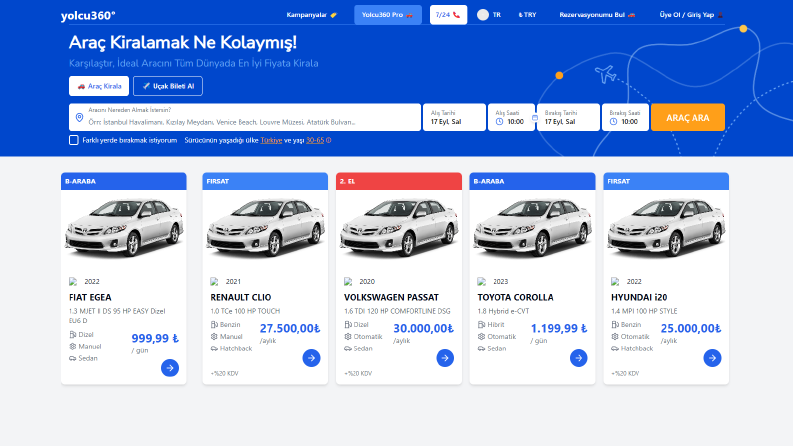The height and width of the screenshot is (446, 793).
Task: Open the Alış Saati time dropdown
Action: point(511,117)
